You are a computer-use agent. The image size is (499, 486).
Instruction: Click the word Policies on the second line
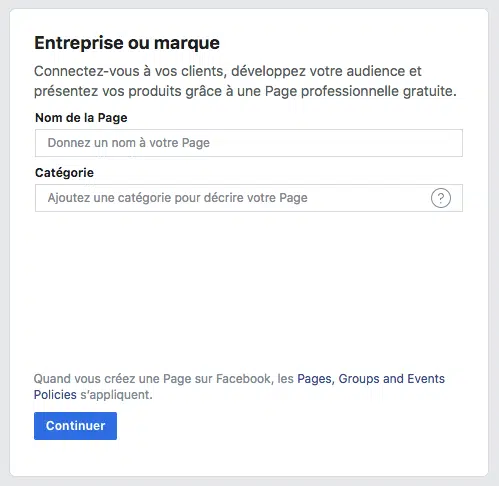tap(55, 395)
